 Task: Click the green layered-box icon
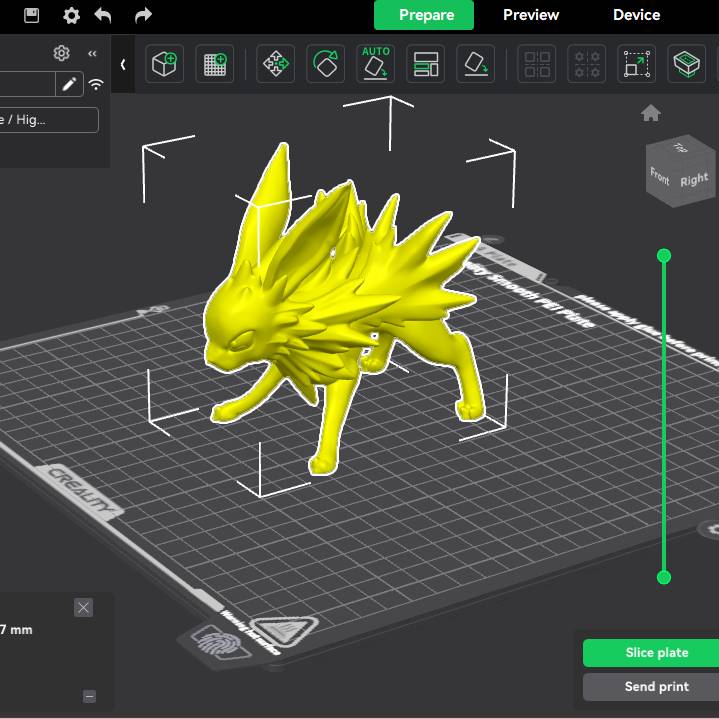(686, 64)
